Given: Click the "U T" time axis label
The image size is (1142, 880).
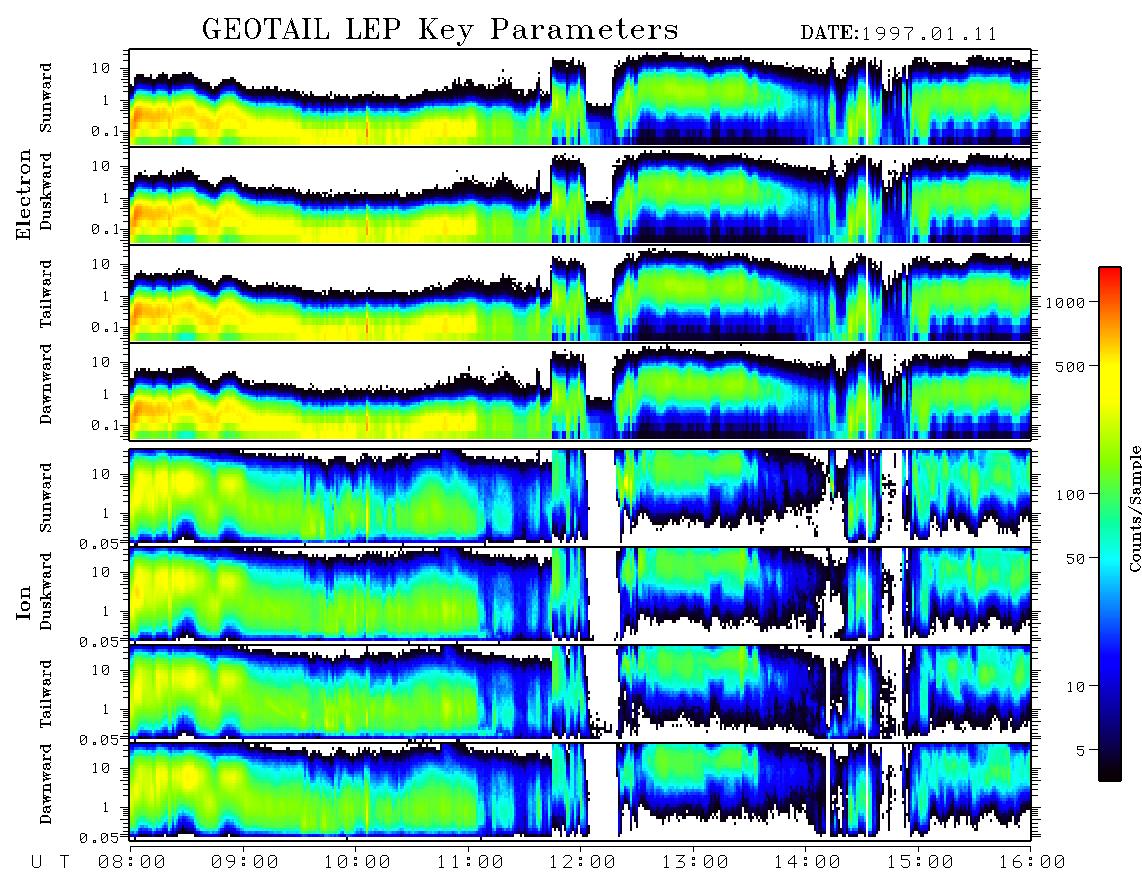Looking at the screenshot, I should pos(50,862).
